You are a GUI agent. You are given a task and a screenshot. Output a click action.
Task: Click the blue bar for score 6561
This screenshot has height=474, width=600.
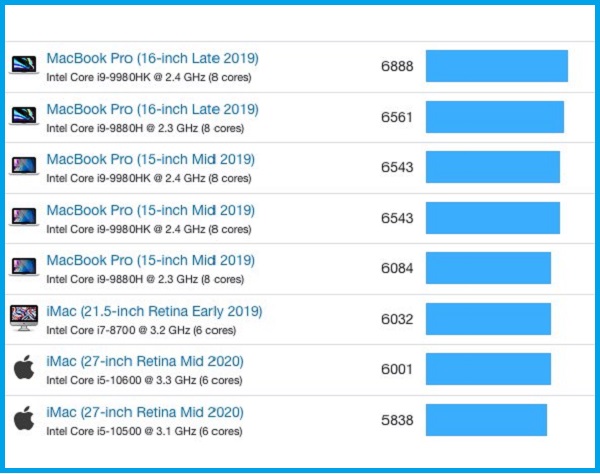coord(494,116)
